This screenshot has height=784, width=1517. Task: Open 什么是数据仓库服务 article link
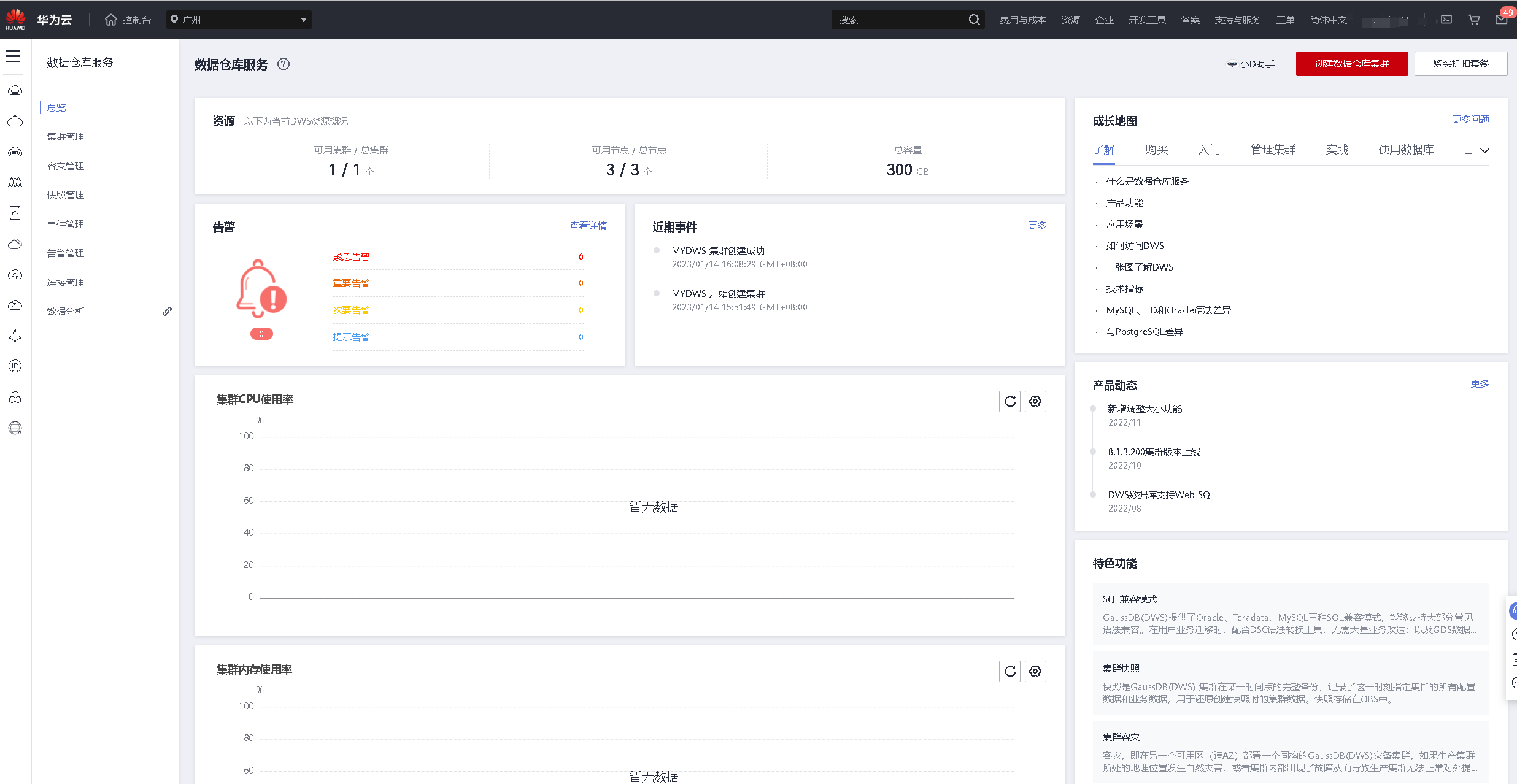coord(1147,182)
